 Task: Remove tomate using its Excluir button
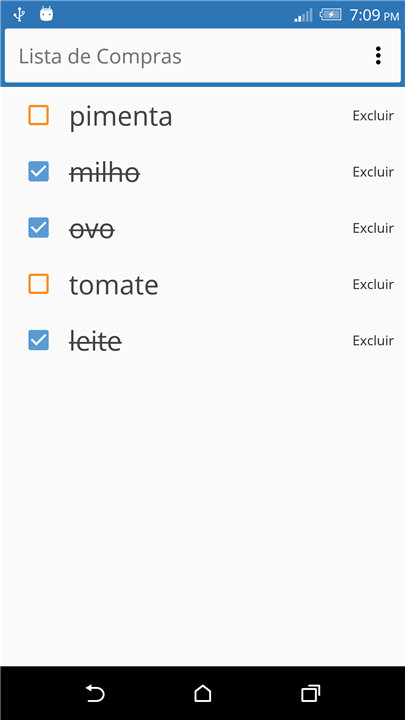(x=373, y=284)
